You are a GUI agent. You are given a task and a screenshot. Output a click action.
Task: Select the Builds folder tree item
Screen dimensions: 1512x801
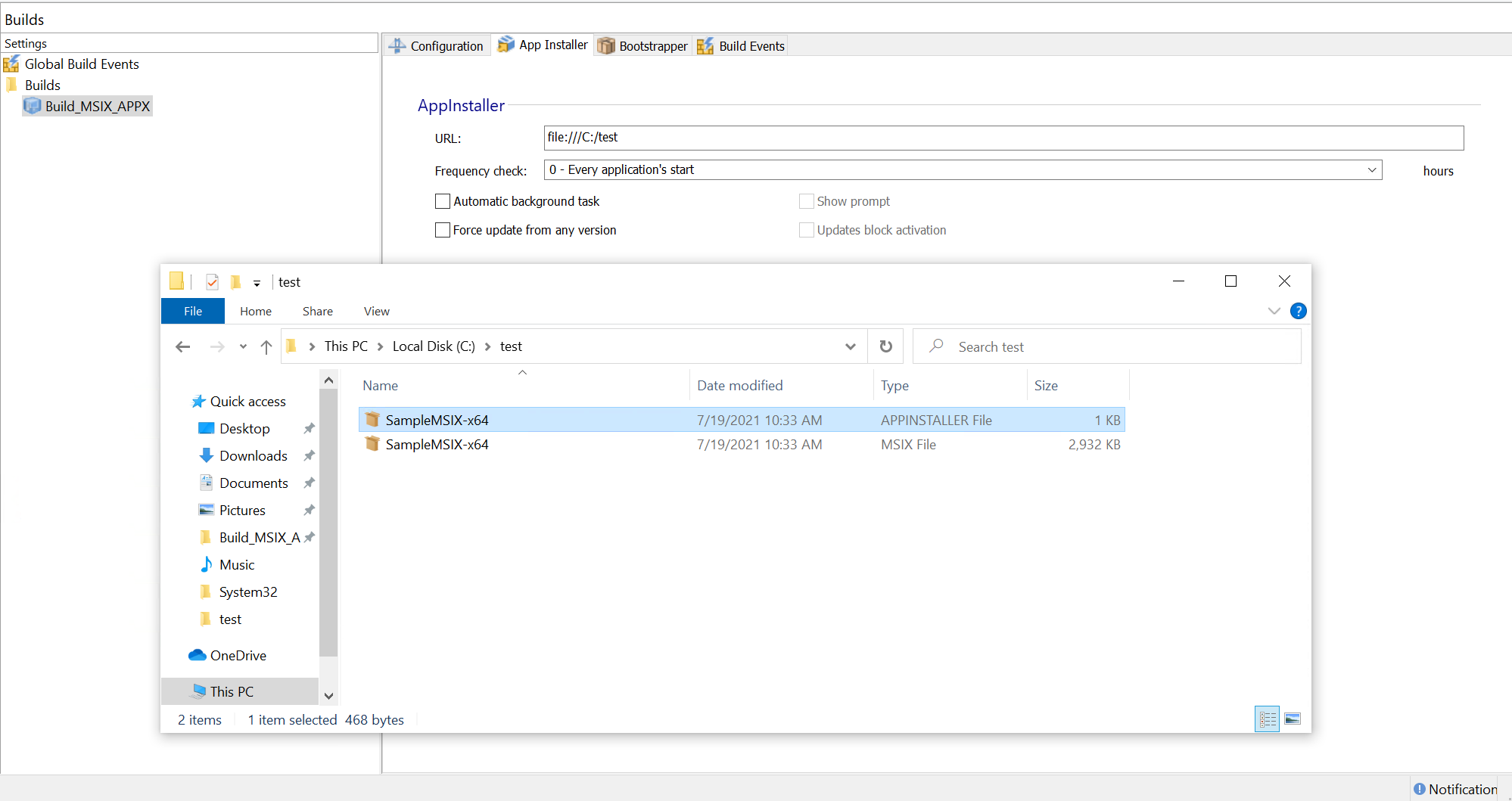click(42, 85)
